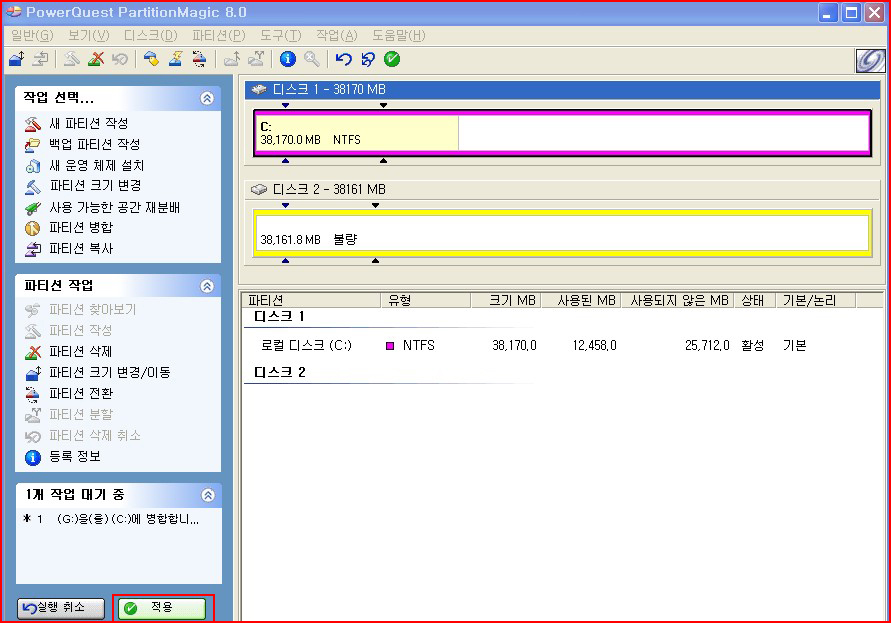The image size is (891, 623).
Task: Choose 파티션 크기 변경/이동 operation
Action: (110, 373)
